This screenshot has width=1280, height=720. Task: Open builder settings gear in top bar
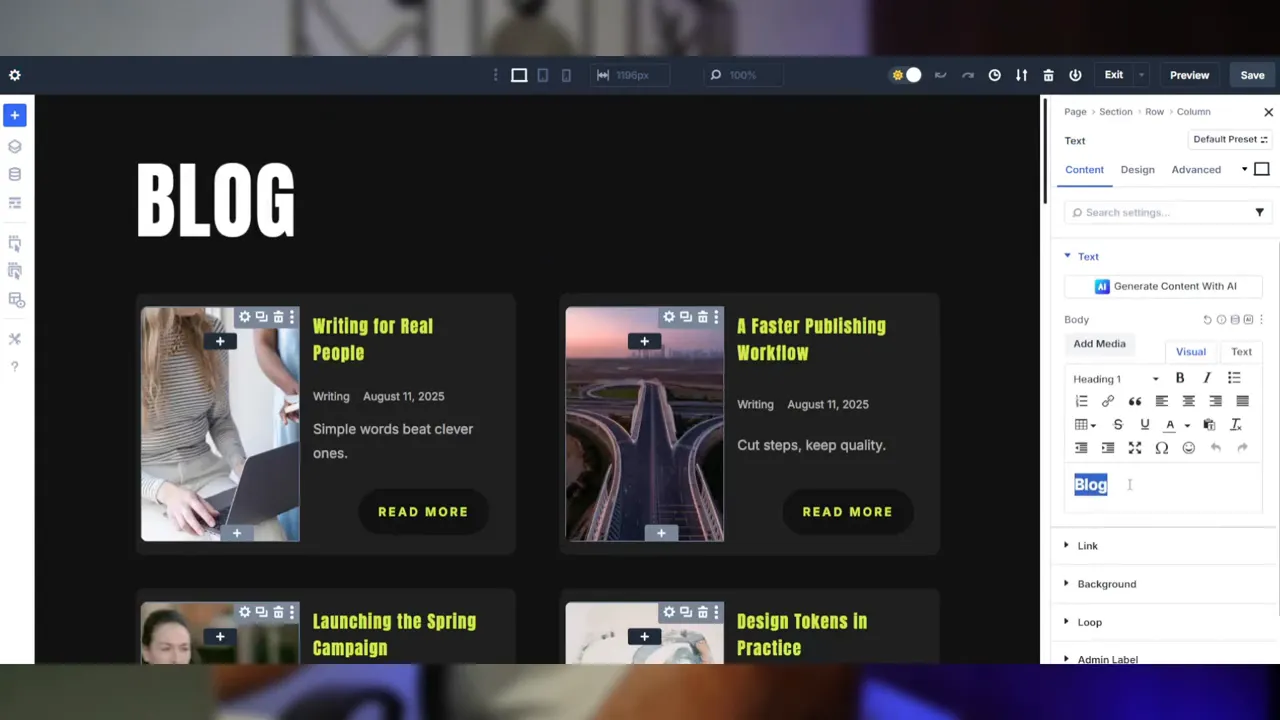click(14, 75)
